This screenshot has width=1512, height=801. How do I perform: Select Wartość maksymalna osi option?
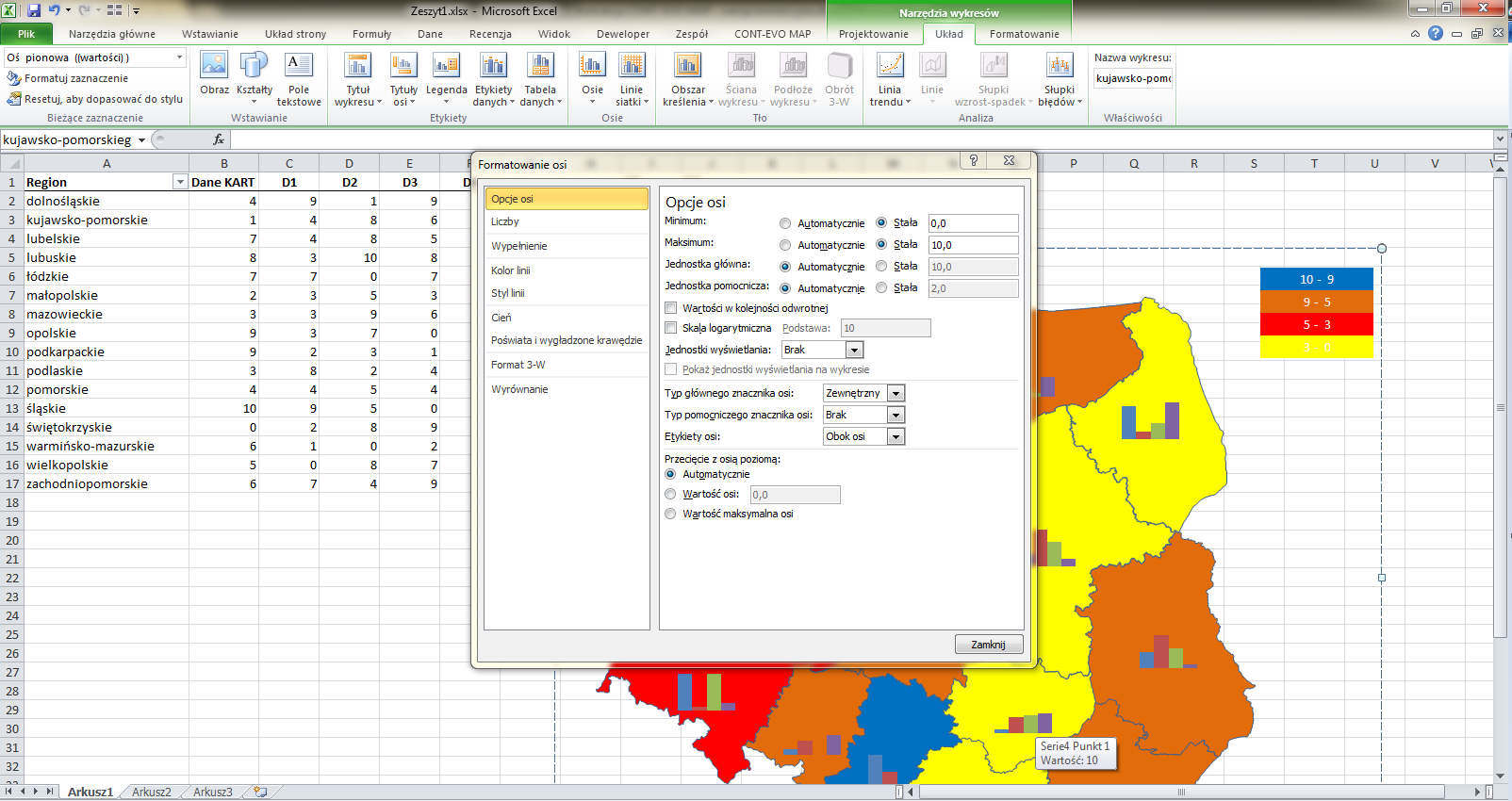[x=670, y=514]
